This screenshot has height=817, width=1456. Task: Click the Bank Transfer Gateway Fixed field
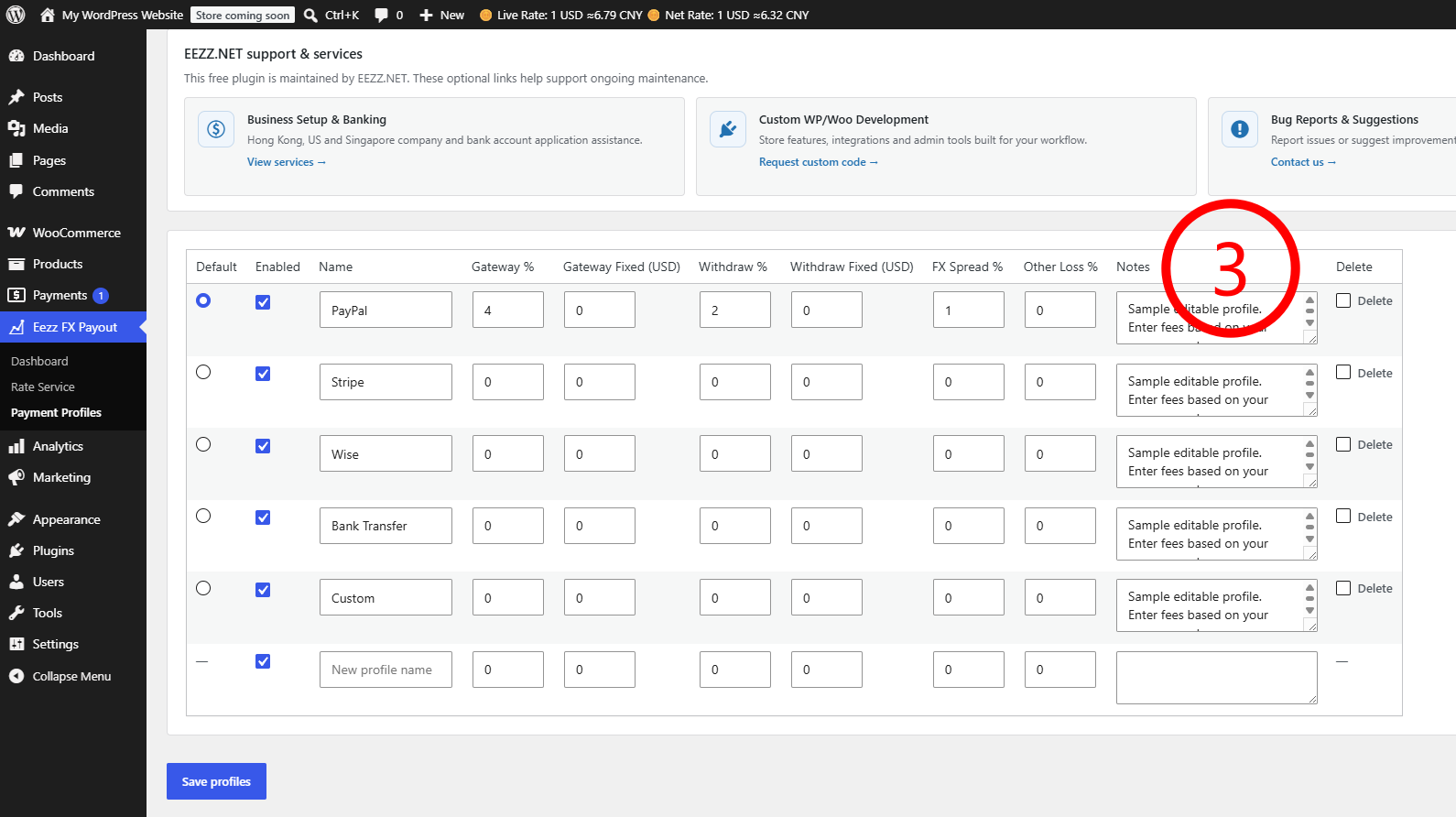[600, 526]
